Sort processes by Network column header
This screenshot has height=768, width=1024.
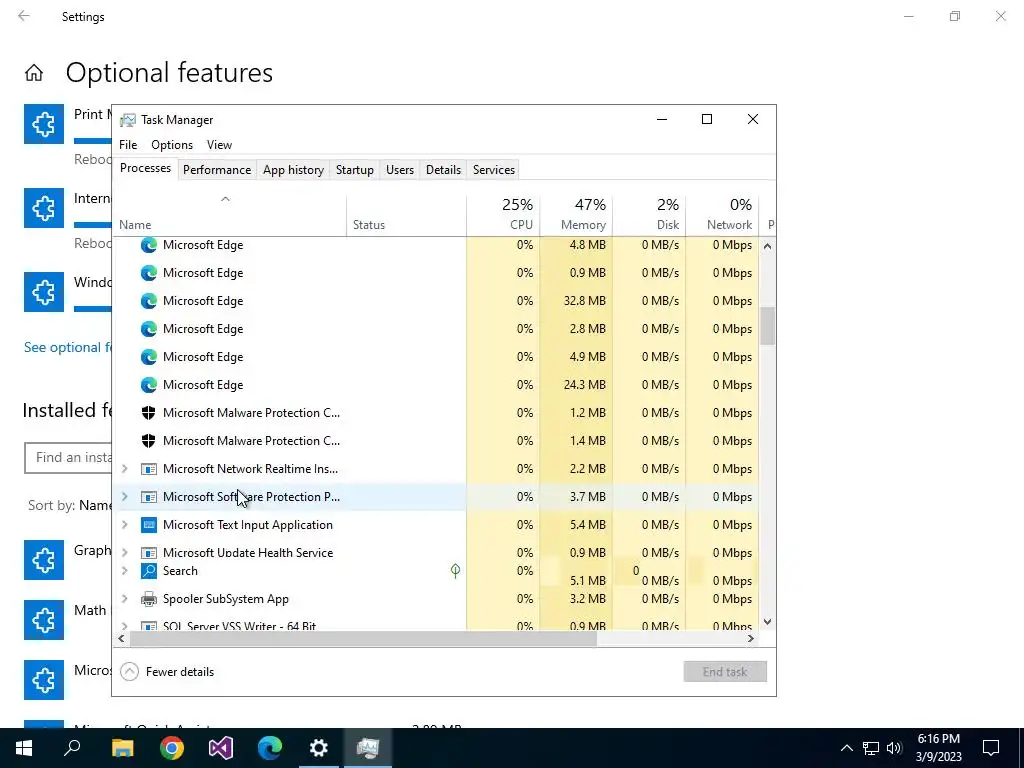coord(722,214)
